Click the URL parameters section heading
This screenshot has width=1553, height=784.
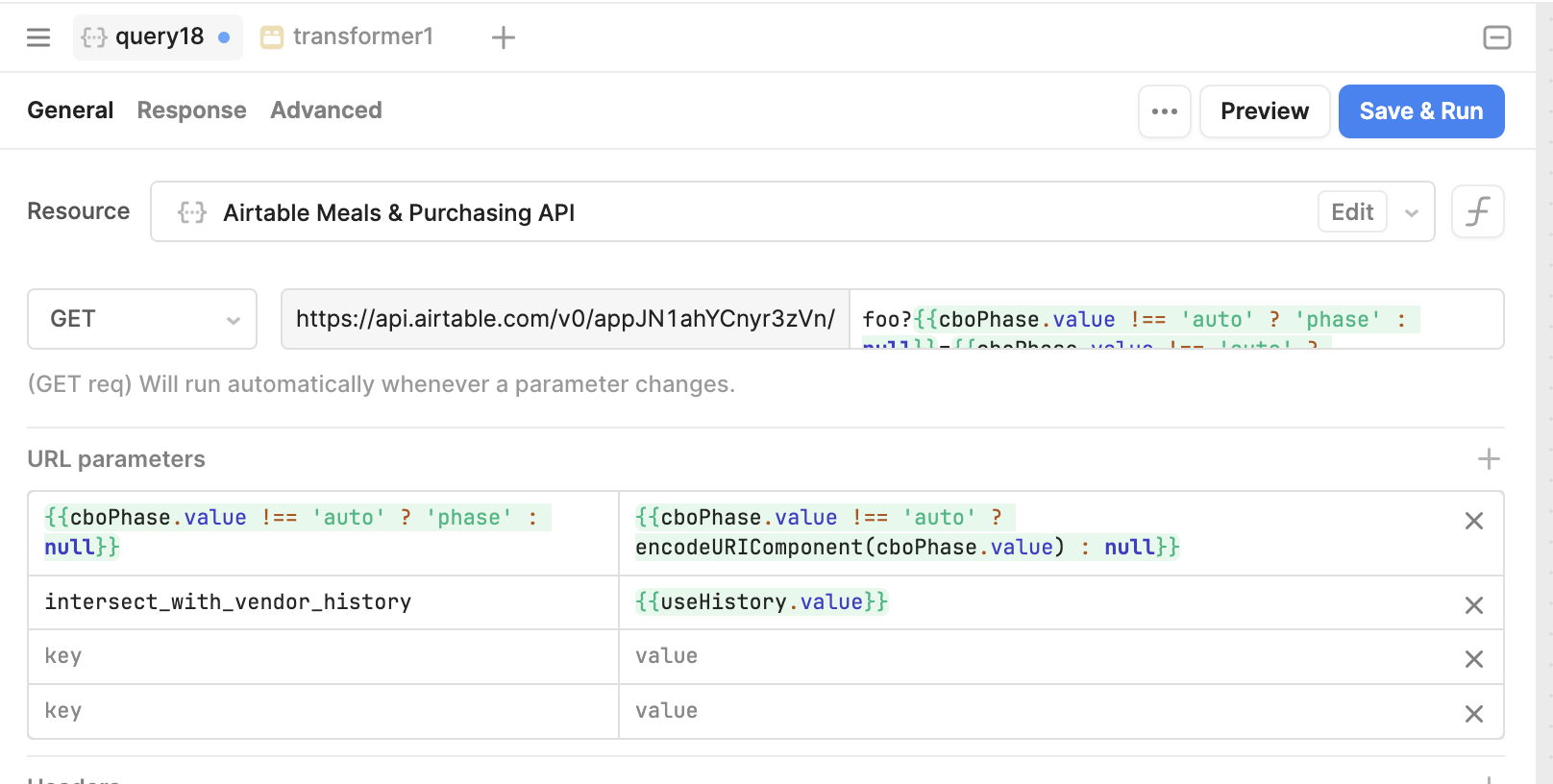116,459
